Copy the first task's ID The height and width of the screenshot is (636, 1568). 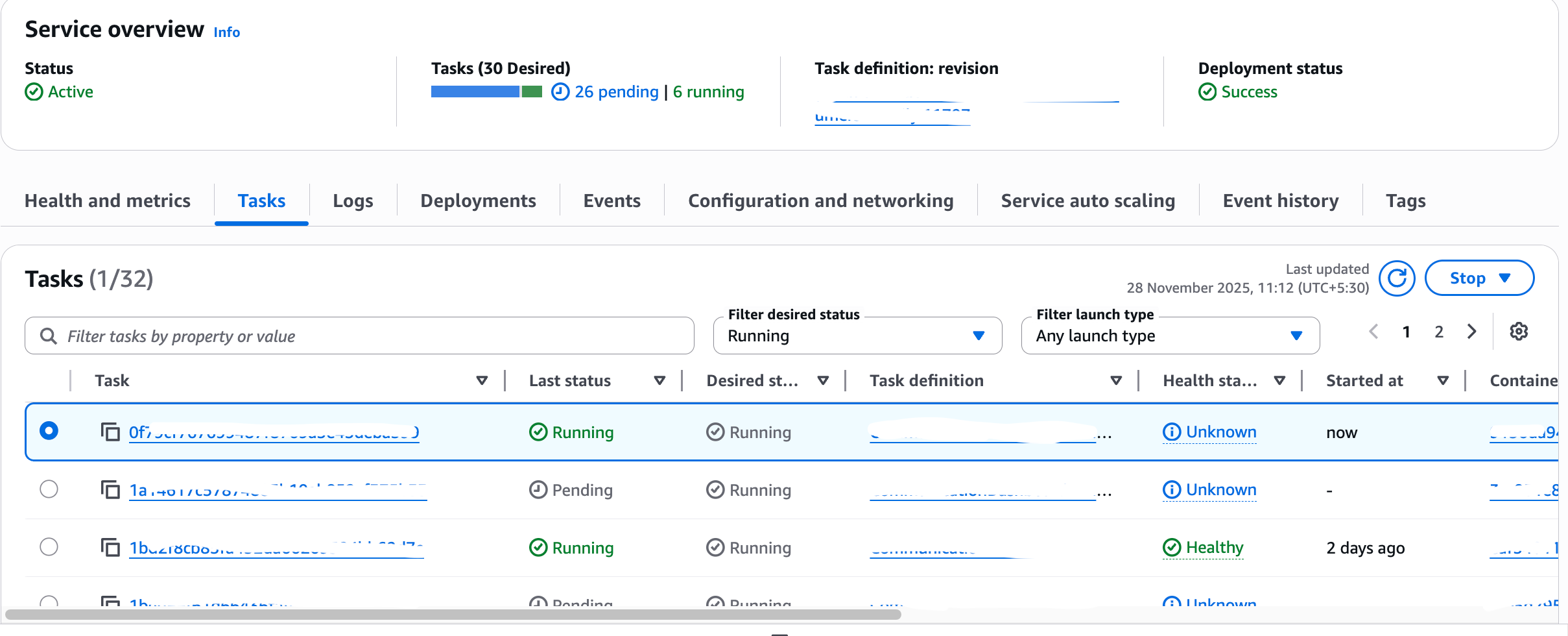(x=112, y=430)
